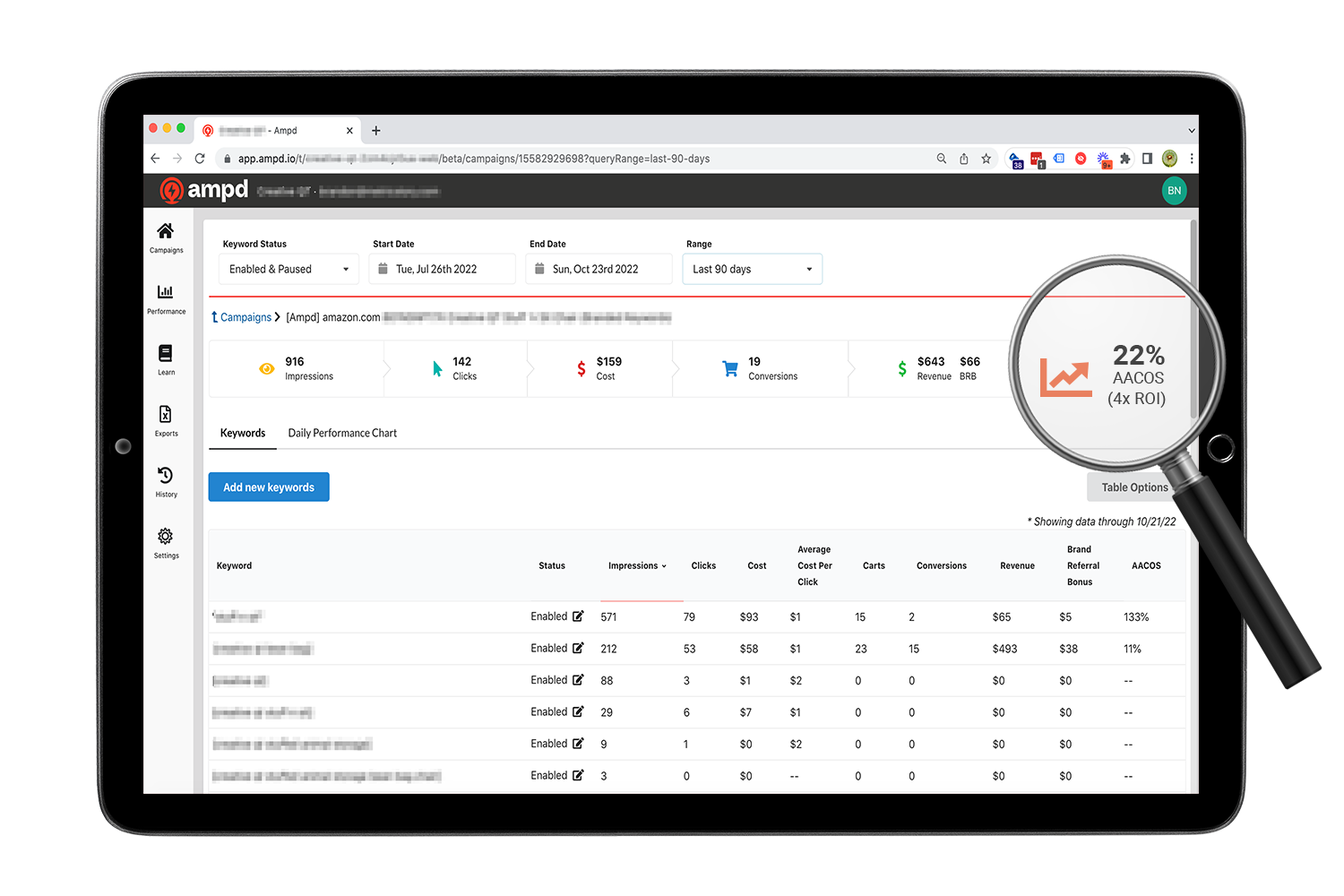Open the red crossed-eye extension icon
The width and height of the screenshot is (1344, 896).
click(x=1081, y=159)
